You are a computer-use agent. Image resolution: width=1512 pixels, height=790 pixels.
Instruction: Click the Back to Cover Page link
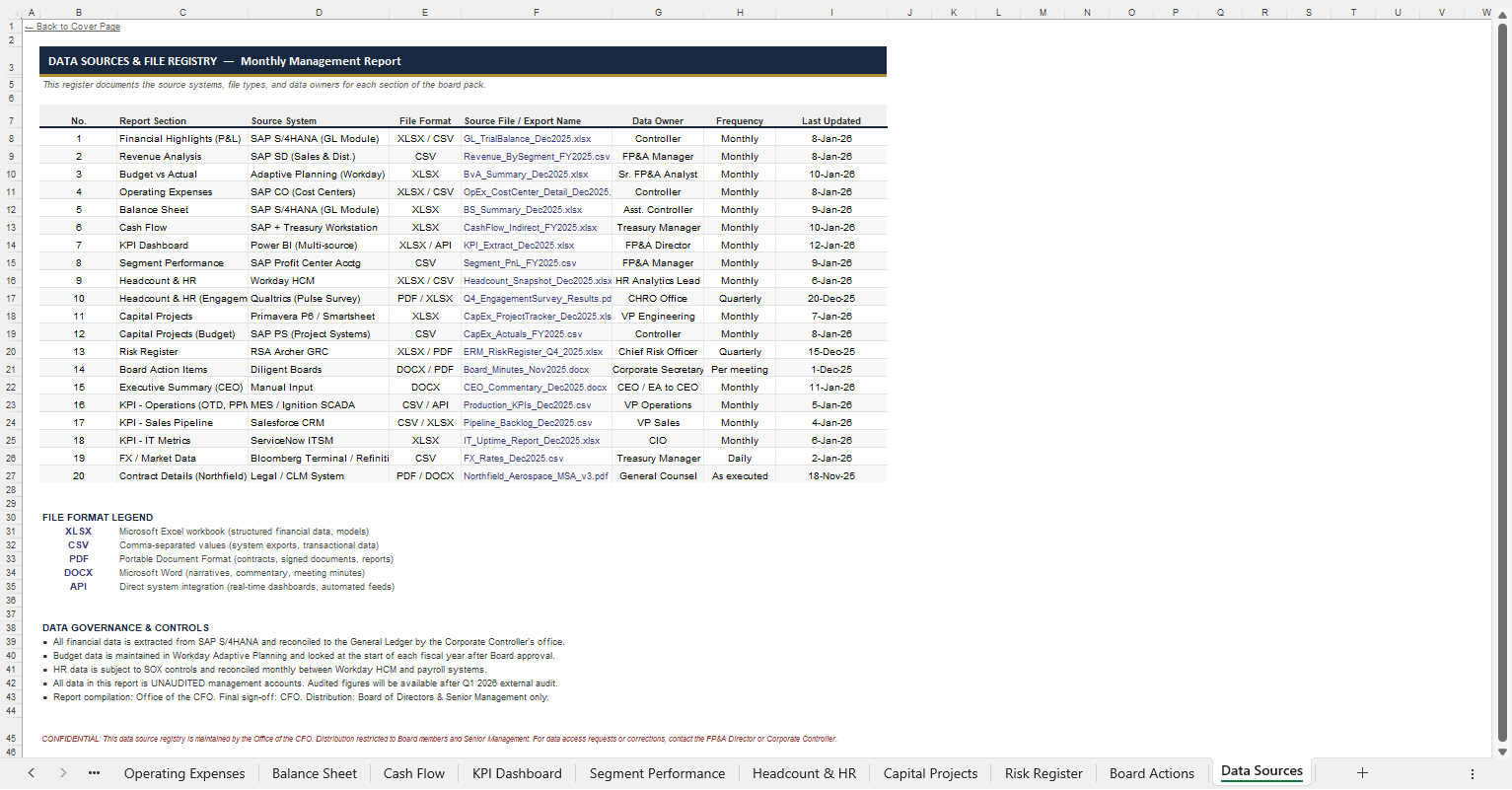(x=71, y=26)
